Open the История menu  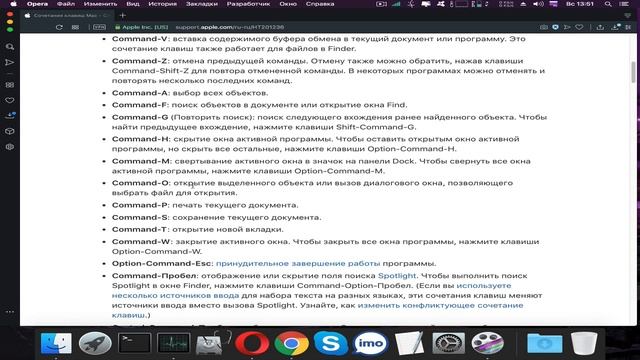click(x=162, y=4)
